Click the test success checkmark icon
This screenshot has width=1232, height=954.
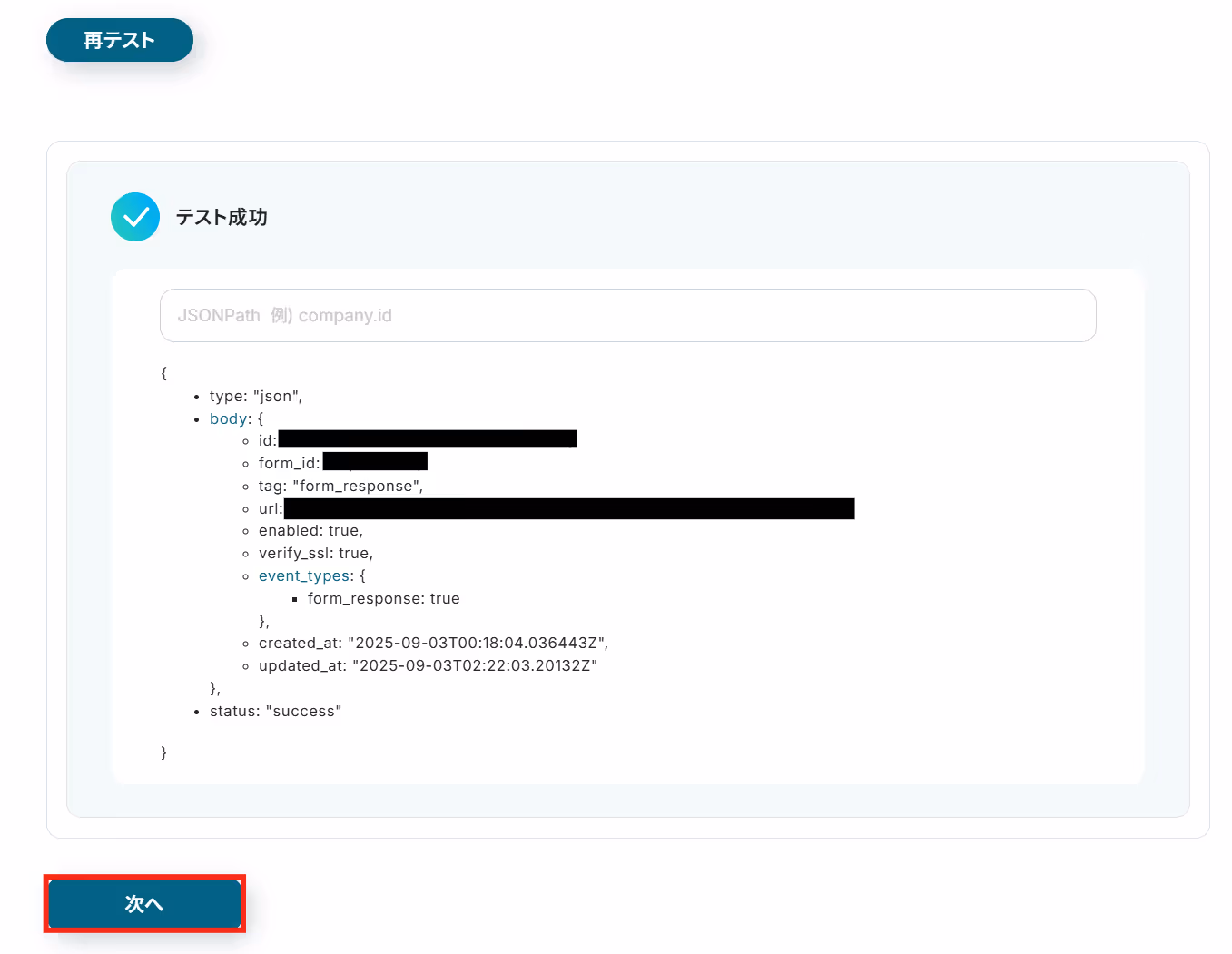(135, 217)
